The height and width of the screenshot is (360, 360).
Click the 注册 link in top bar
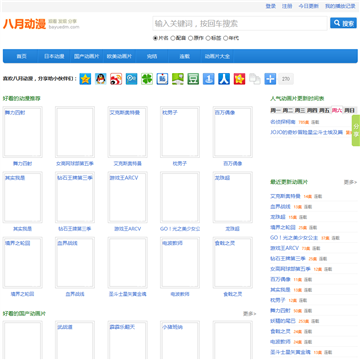(x=287, y=6)
